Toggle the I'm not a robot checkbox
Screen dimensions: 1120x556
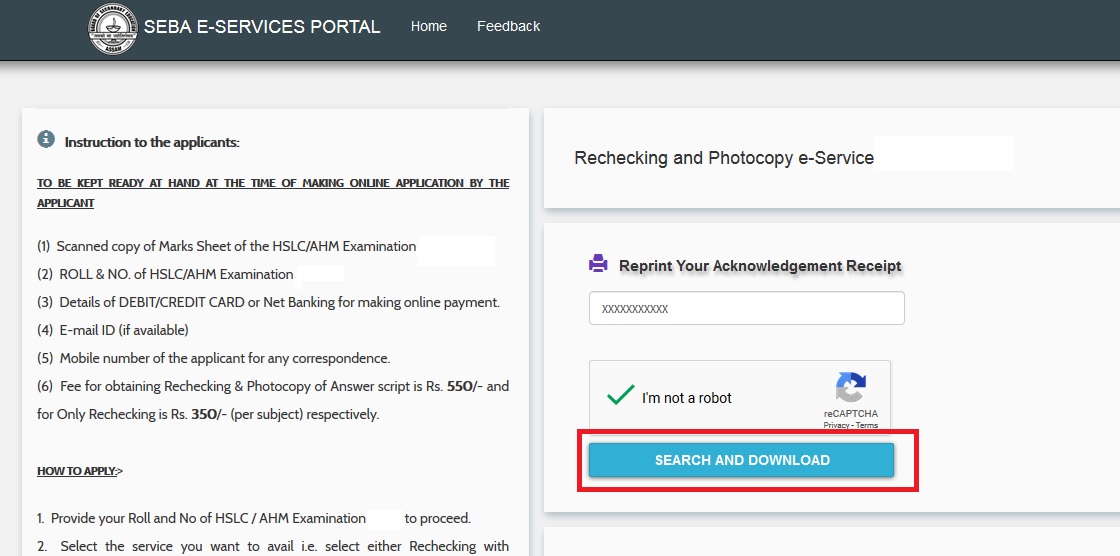620,396
